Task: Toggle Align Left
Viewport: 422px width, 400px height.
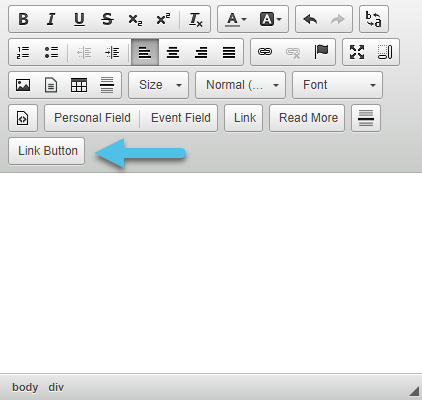Action: [x=145, y=52]
